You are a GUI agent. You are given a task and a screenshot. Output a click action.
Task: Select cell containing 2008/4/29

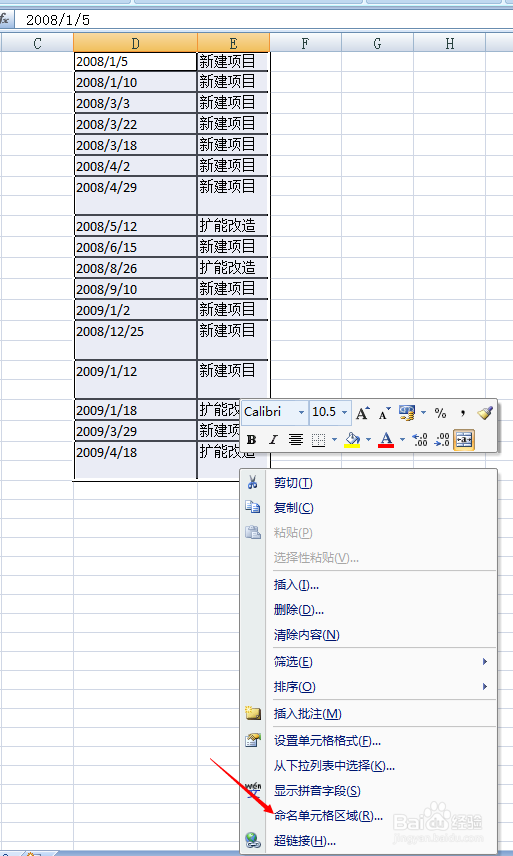click(135, 195)
